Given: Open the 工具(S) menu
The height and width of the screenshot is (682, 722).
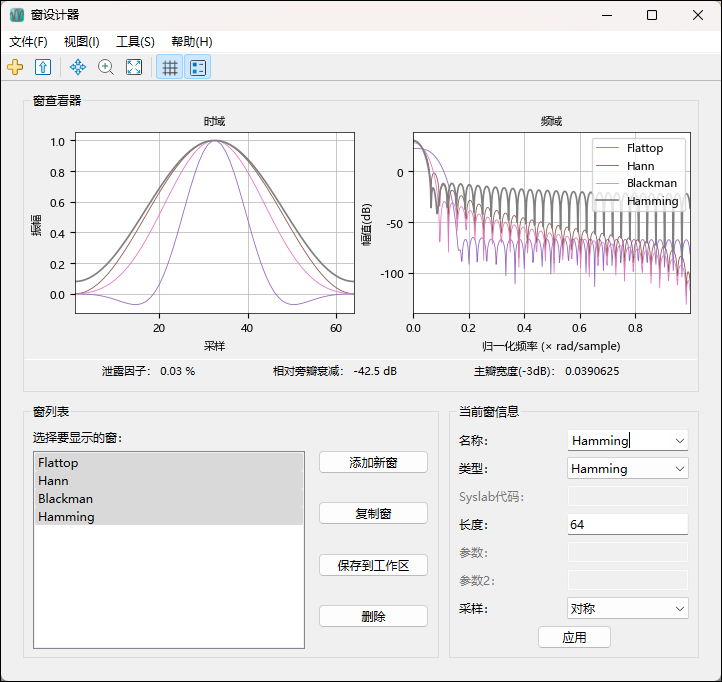Looking at the screenshot, I should point(135,42).
